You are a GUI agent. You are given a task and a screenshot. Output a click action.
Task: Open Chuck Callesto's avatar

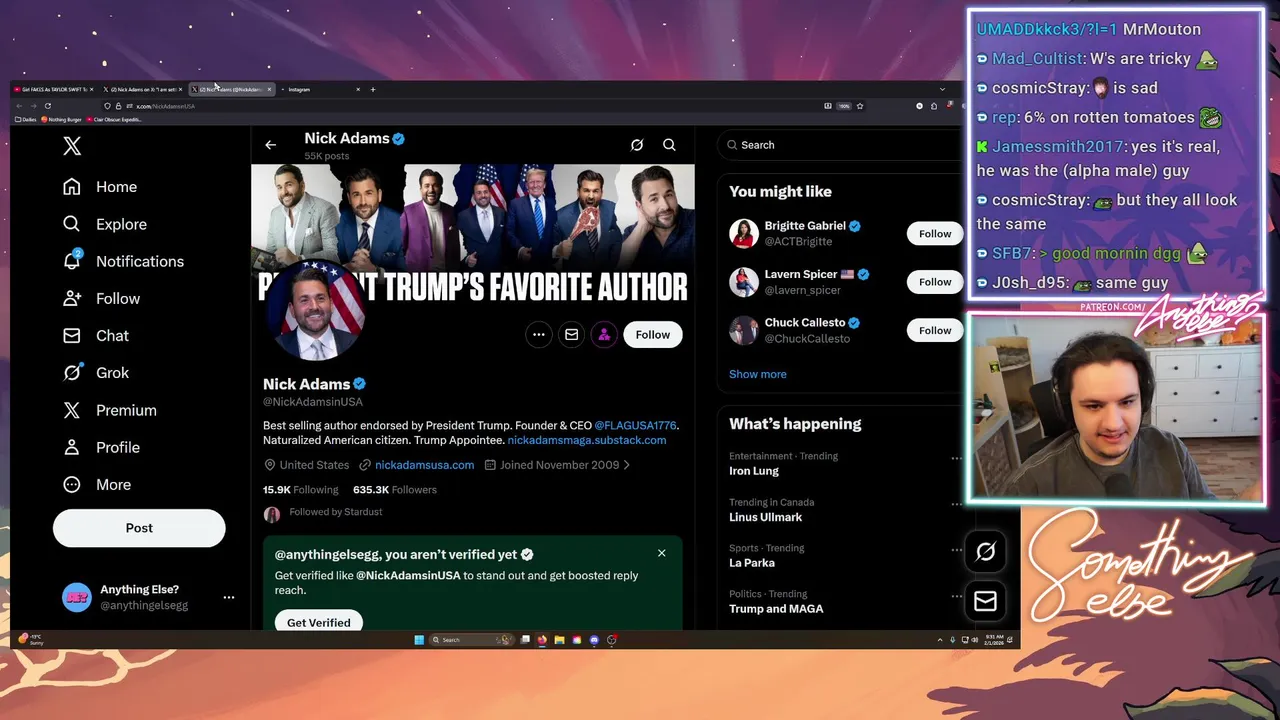pyautogui.click(x=743, y=330)
